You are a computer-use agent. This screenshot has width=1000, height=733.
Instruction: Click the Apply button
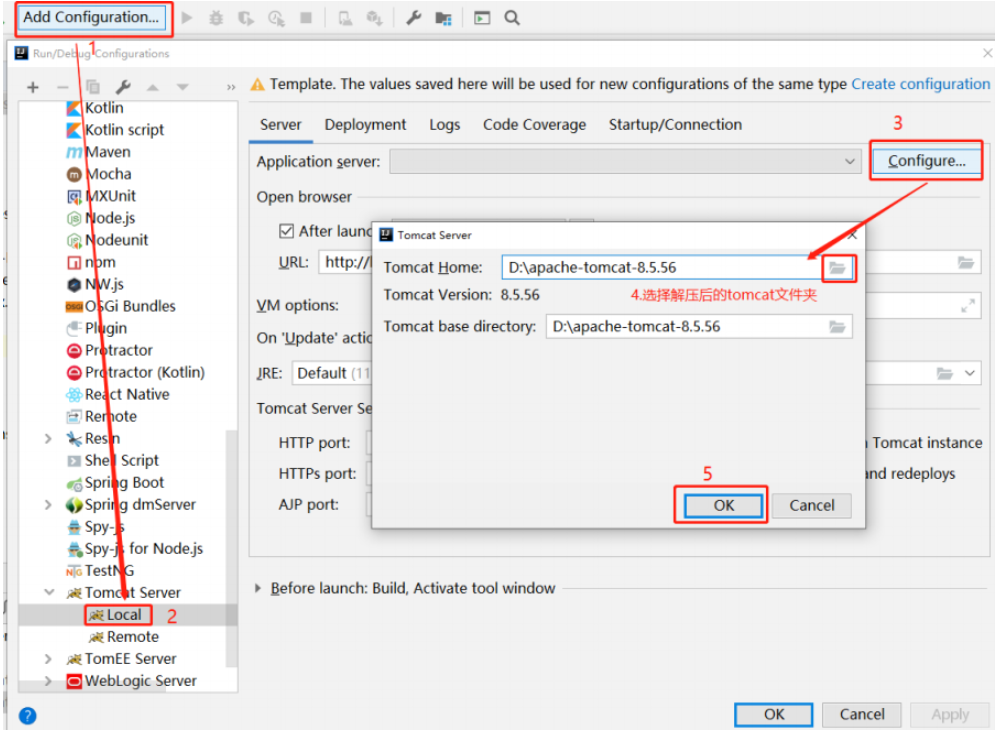pos(950,714)
